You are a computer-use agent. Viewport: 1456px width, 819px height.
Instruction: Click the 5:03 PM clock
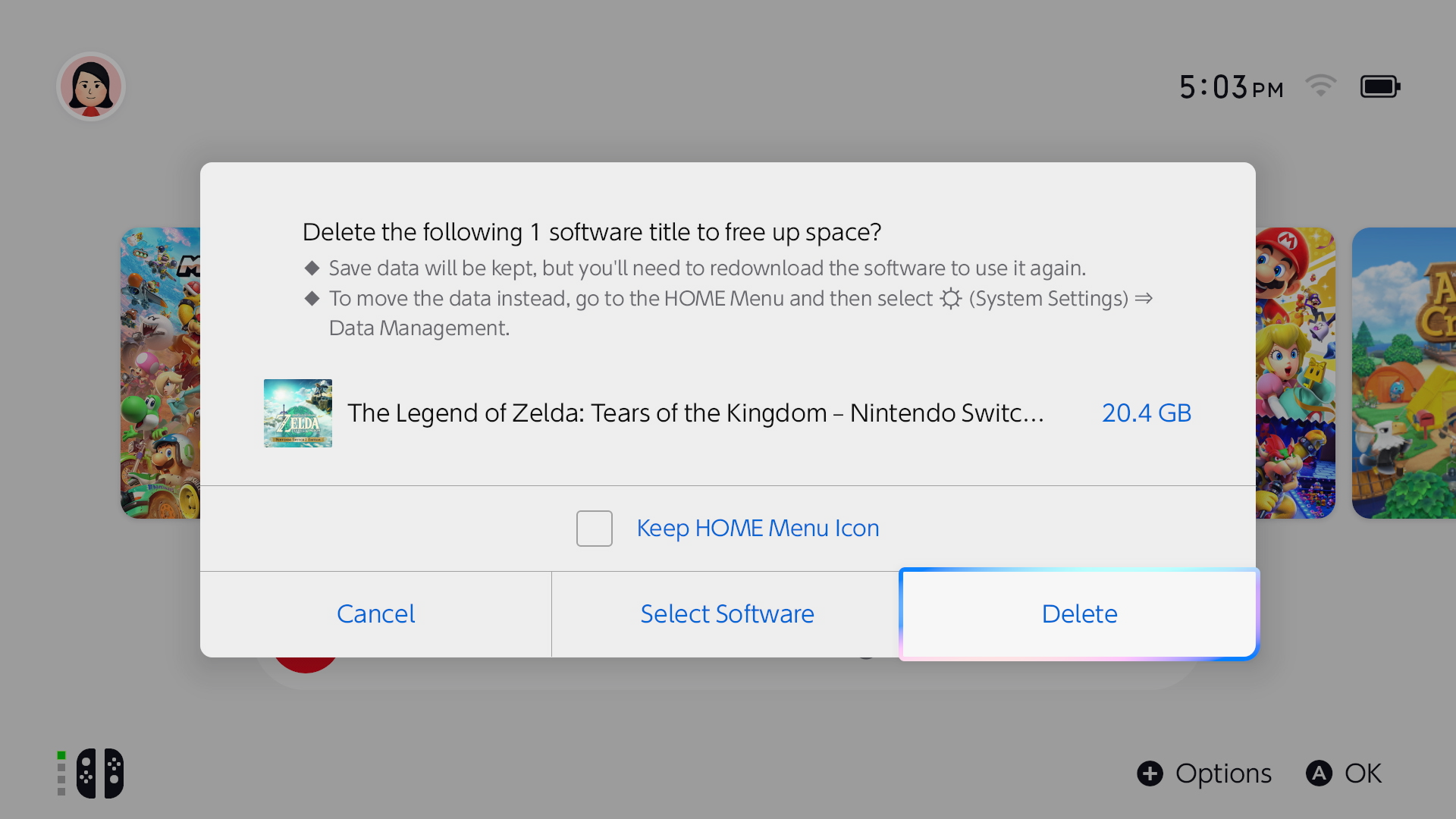point(1231,87)
